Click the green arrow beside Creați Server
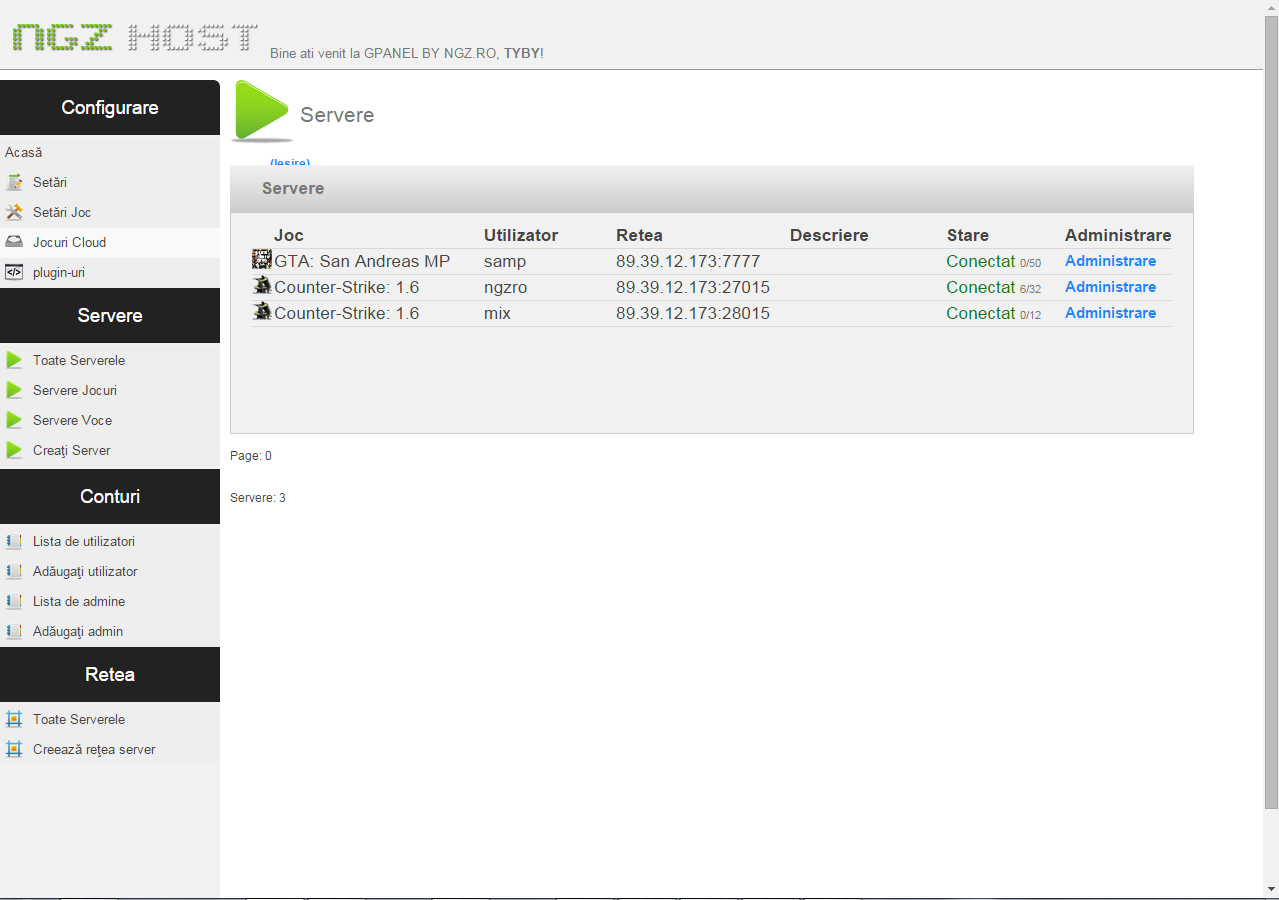The height and width of the screenshot is (900, 1279). [x=14, y=450]
